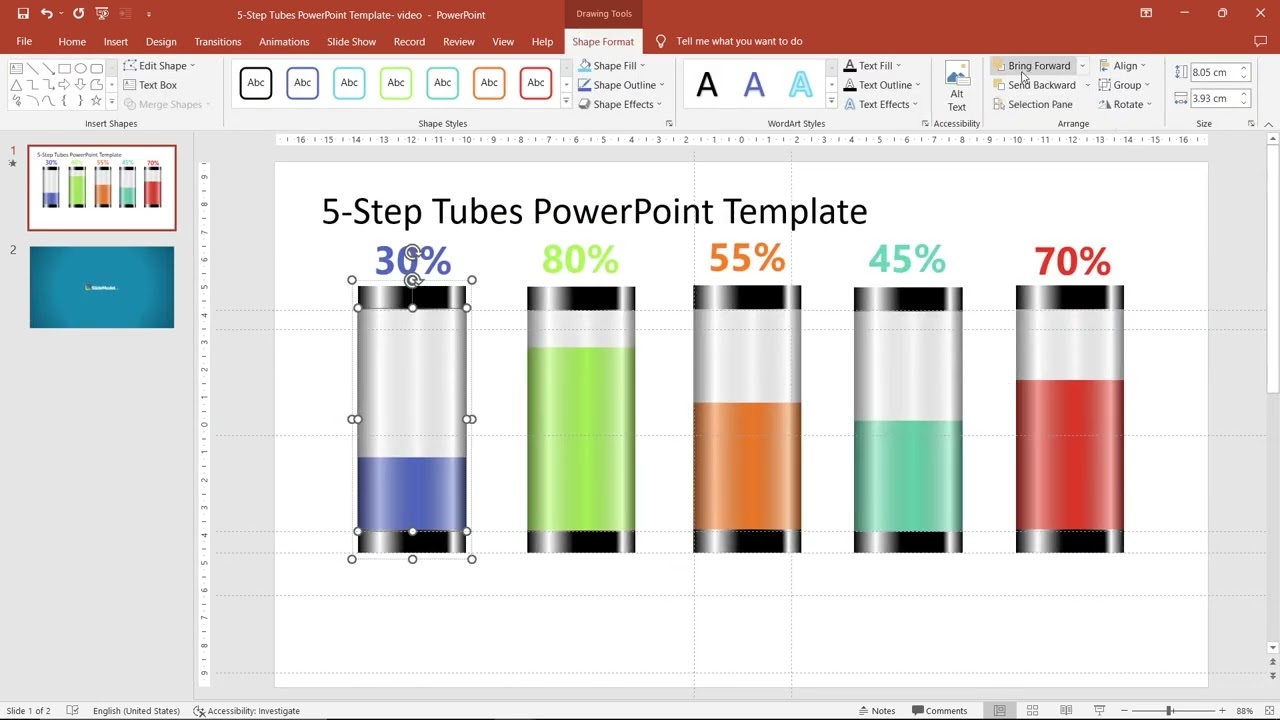Apply the blue A WordArt style
The image size is (1280, 720).
[754, 85]
